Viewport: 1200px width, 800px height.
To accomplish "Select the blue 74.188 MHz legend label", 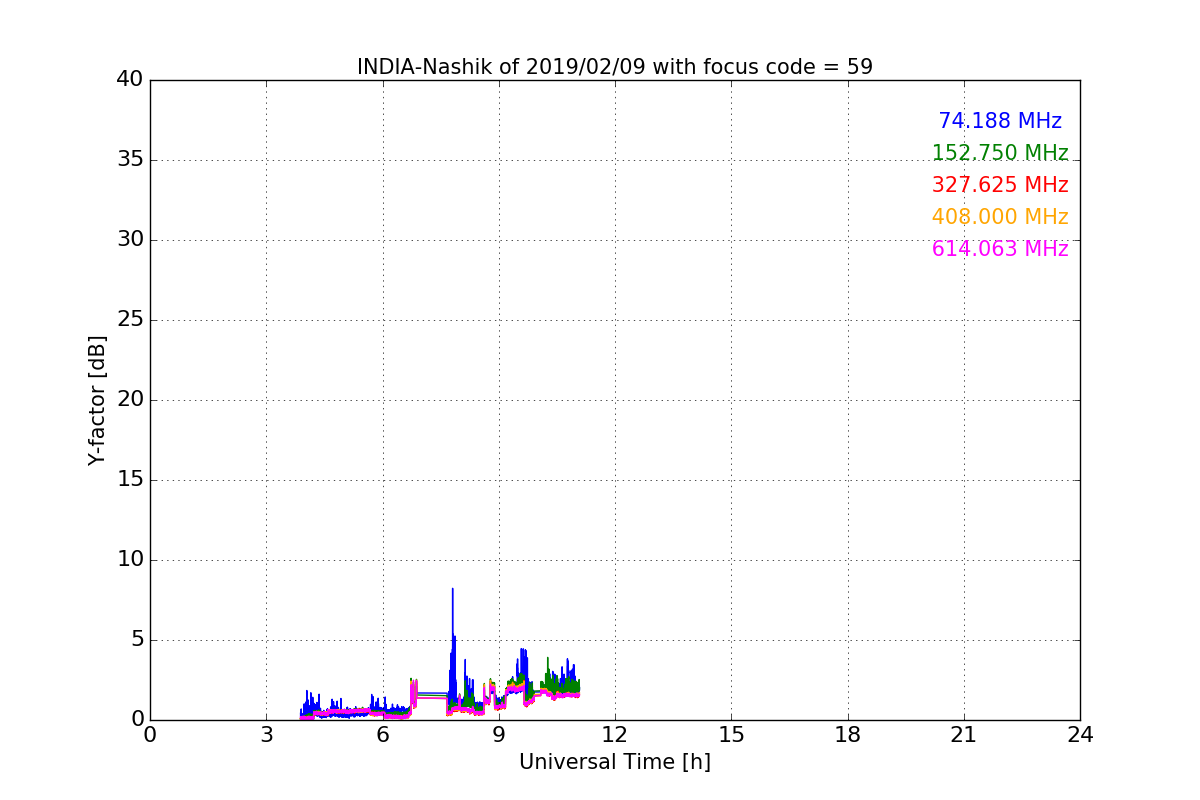I will 1000,121.
